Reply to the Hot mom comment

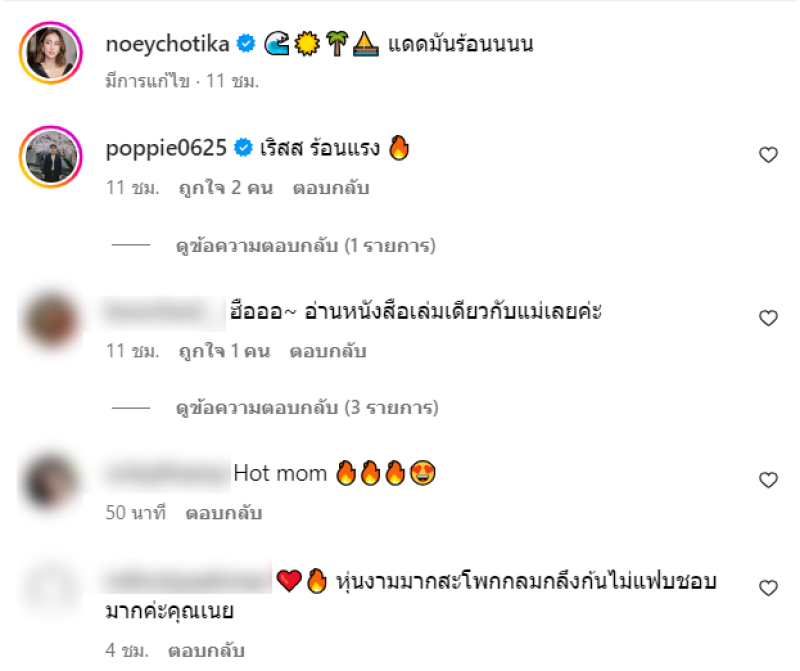[223, 513]
